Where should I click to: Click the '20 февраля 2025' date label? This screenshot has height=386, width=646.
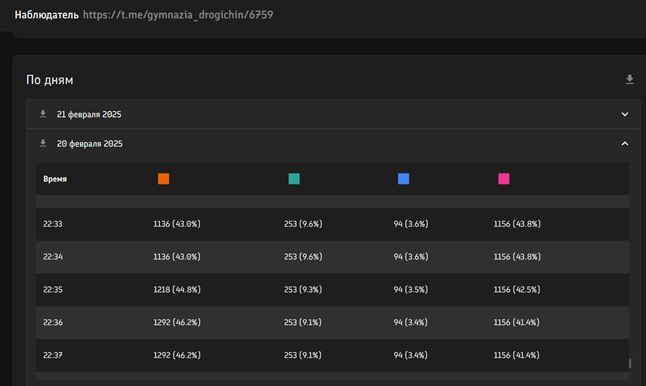[89, 144]
